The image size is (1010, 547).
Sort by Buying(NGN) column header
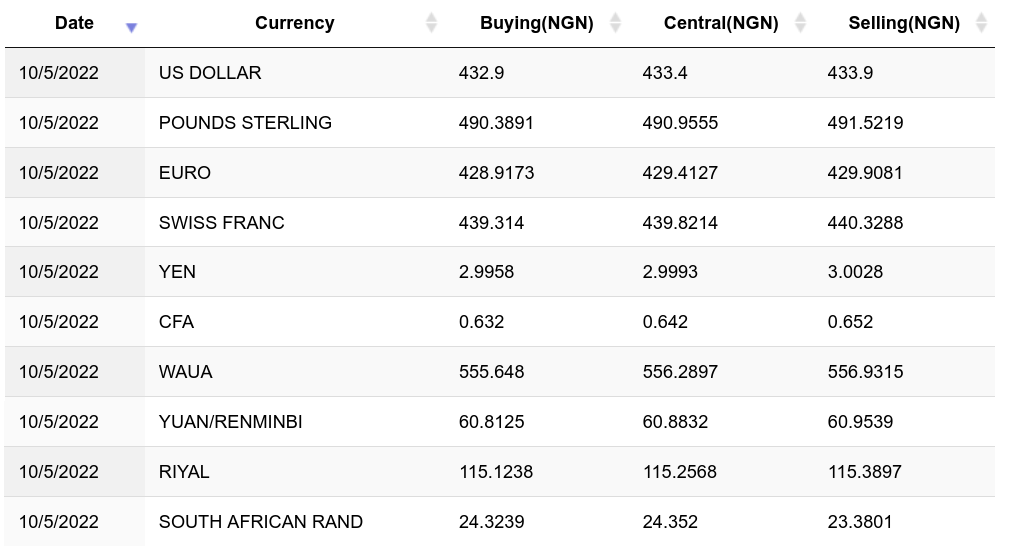pos(536,23)
